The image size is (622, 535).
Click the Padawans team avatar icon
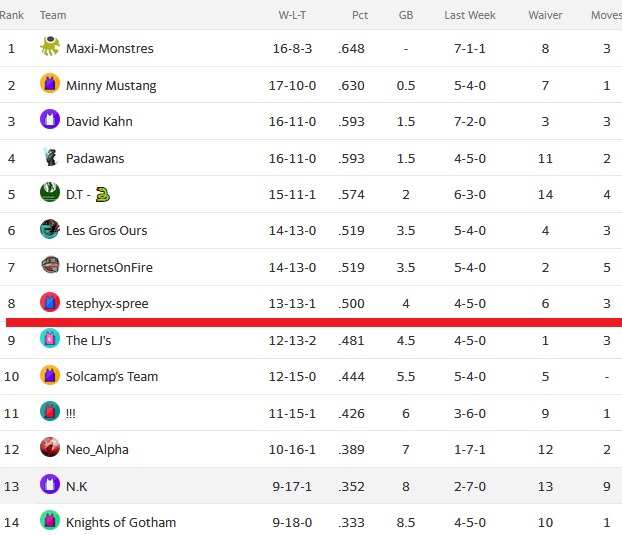pyautogui.click(x=50, y=156)
